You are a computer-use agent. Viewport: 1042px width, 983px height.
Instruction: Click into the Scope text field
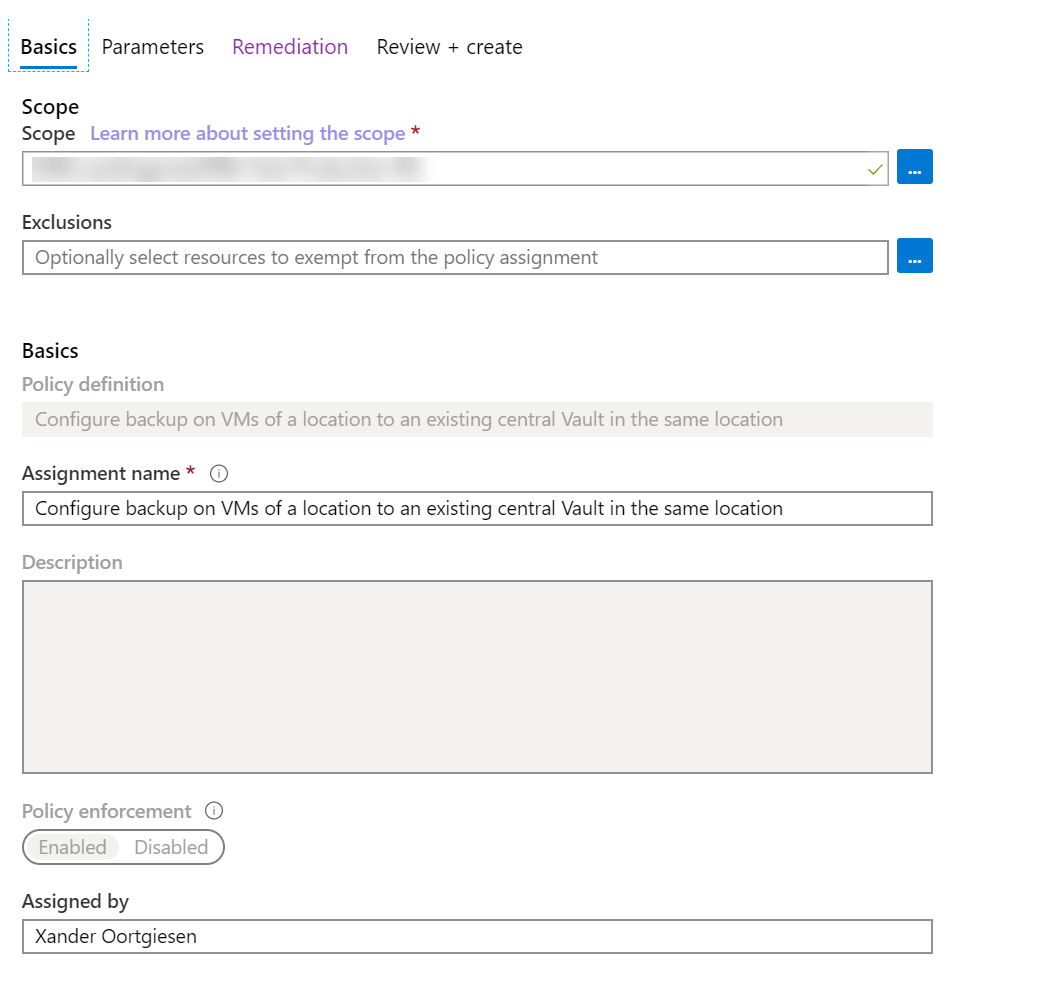click(440, 169)
